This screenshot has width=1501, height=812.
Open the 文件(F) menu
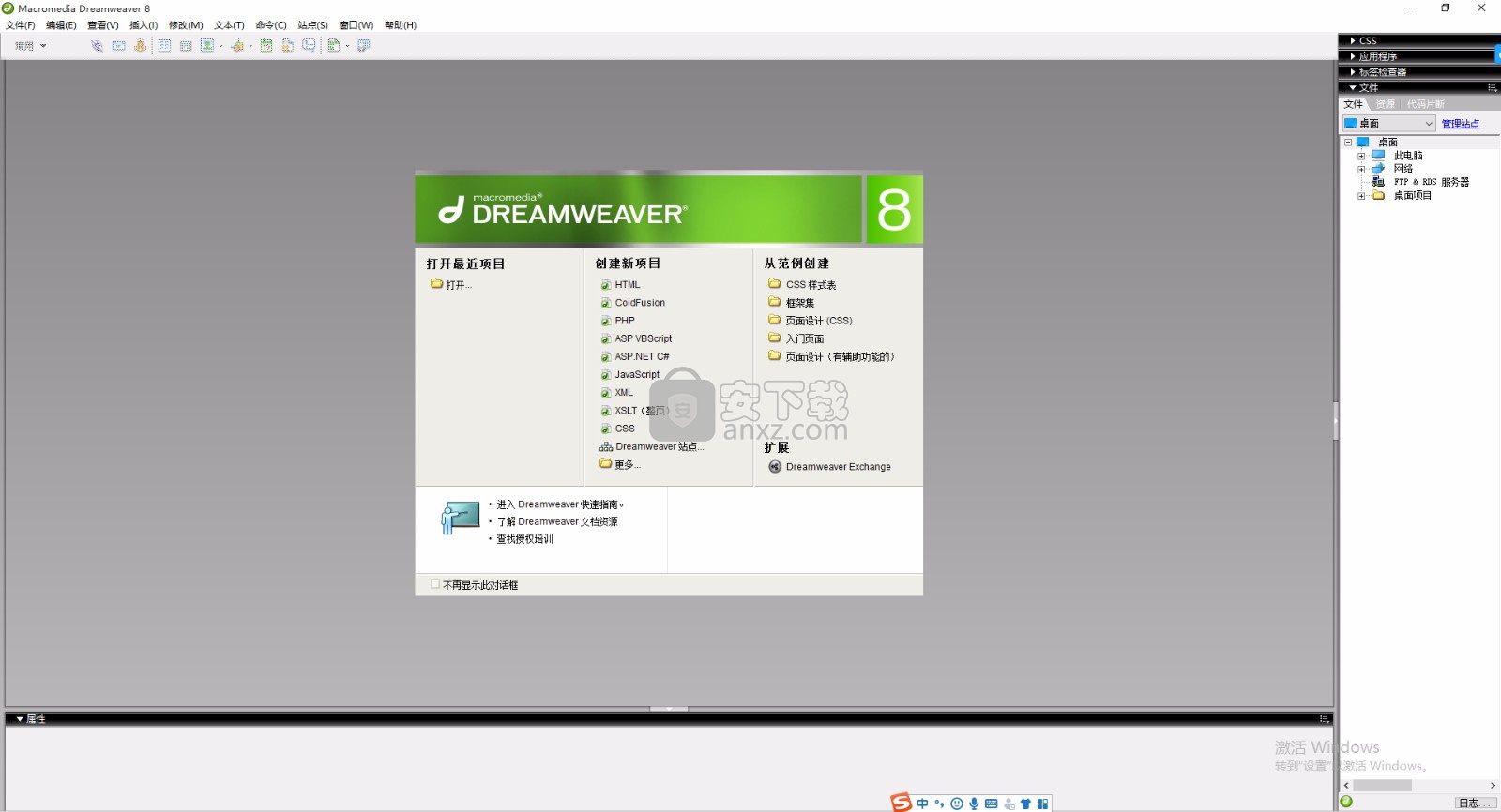[x=21, y=25]
